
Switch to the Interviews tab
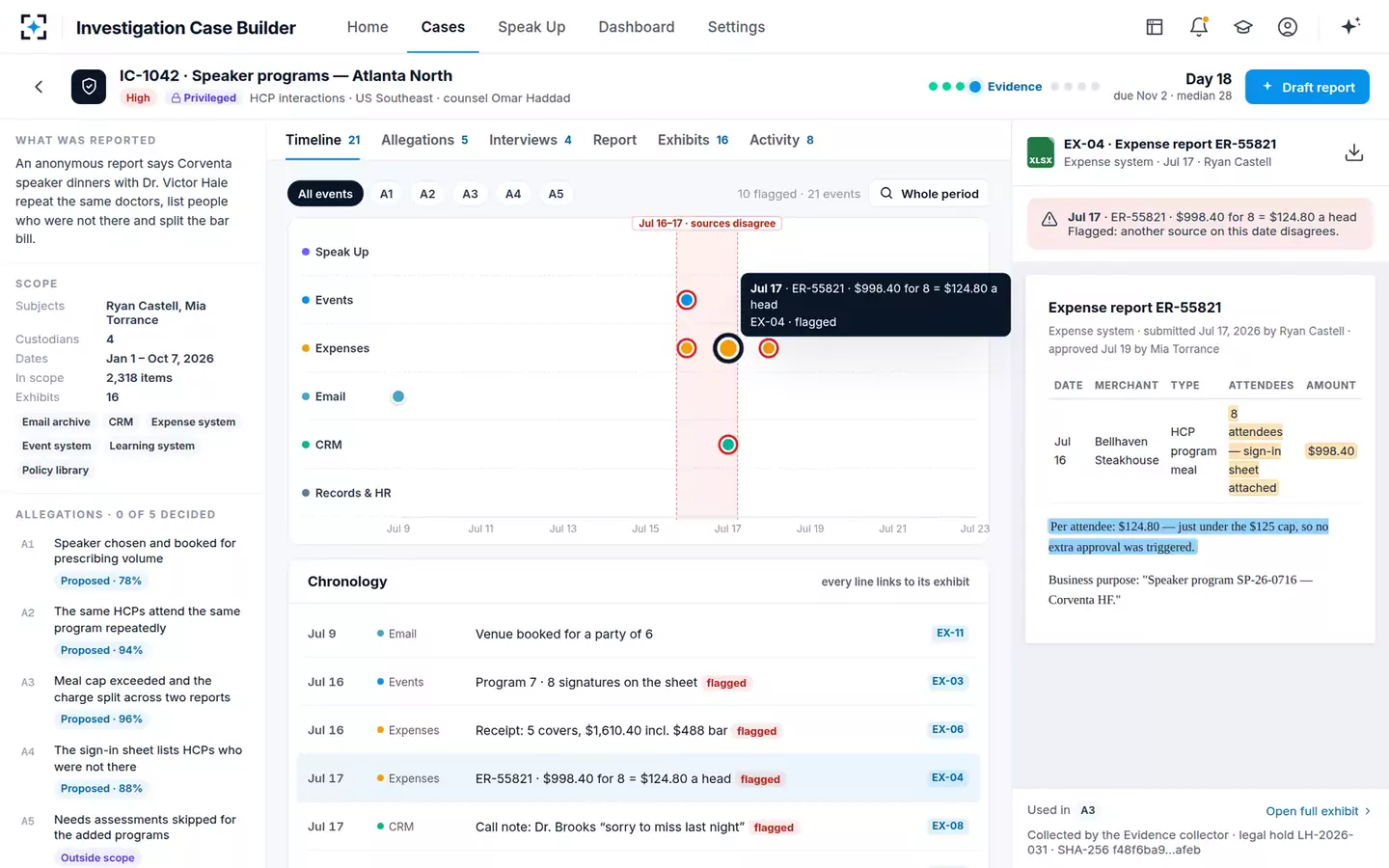tap(531, 140)
